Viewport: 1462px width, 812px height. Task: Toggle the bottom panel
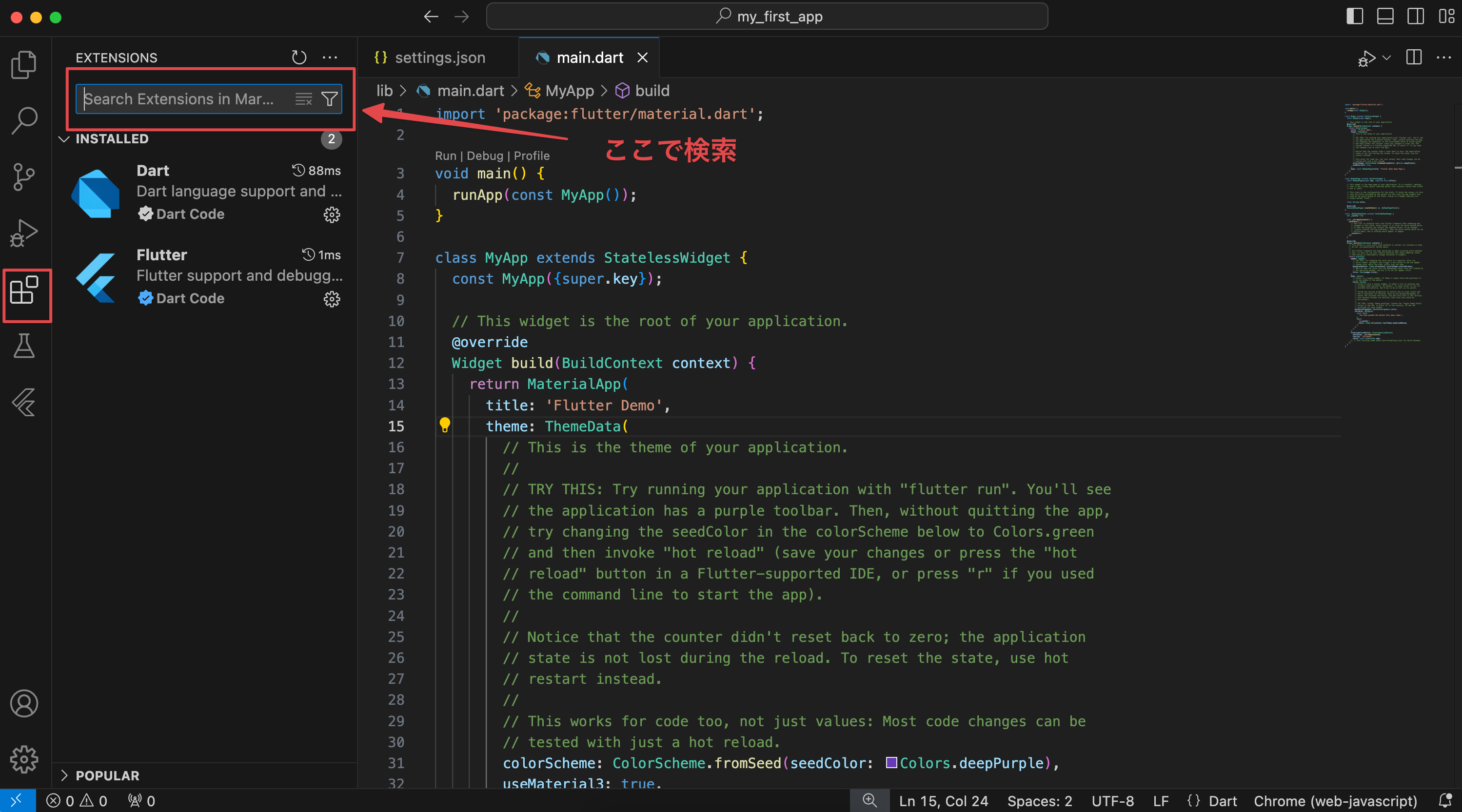tap(1385, 17)
